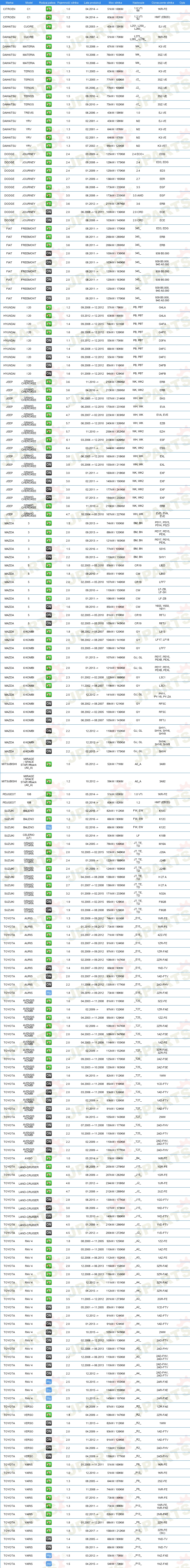The height and width of the screenshot is (1568, 190).
Task: Click fuel icon for Jeep Grand Cherokee ESG 6.4
Action: (49, 448)
